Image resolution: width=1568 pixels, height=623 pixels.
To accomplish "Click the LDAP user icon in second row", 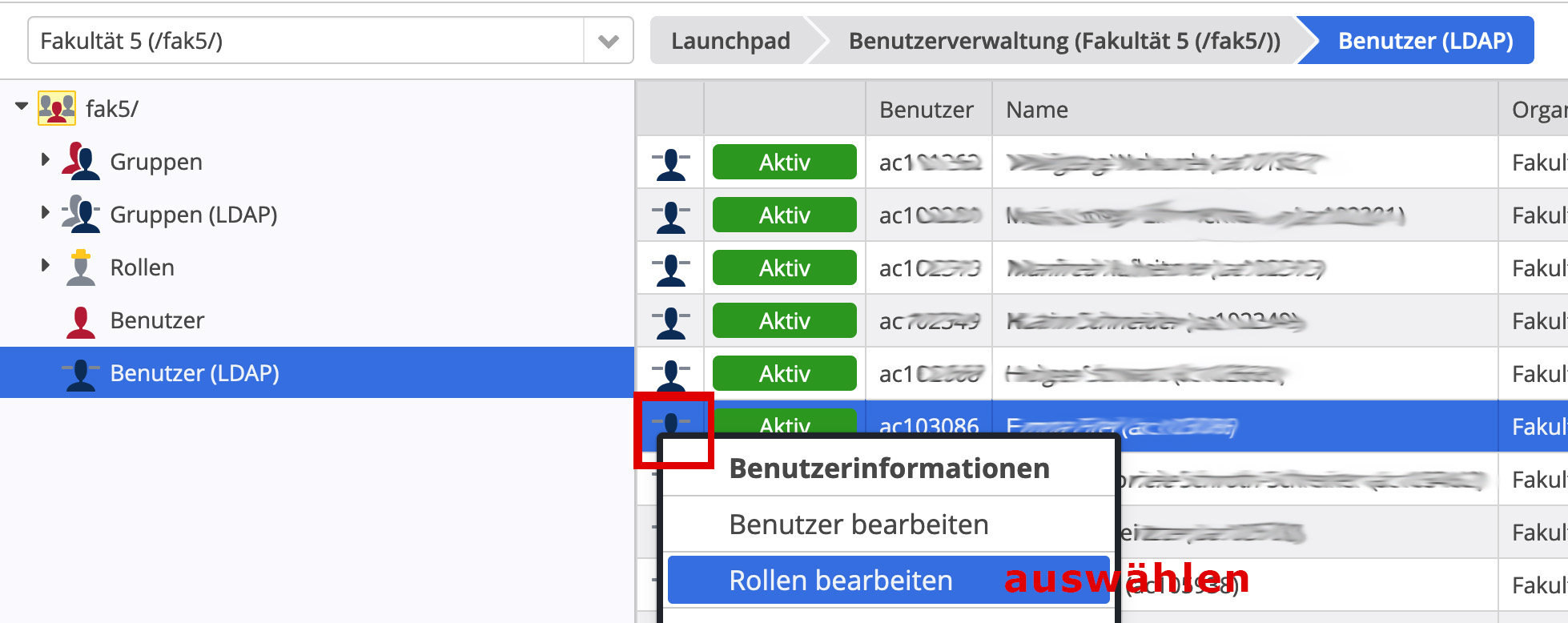I will click(671, 216).
